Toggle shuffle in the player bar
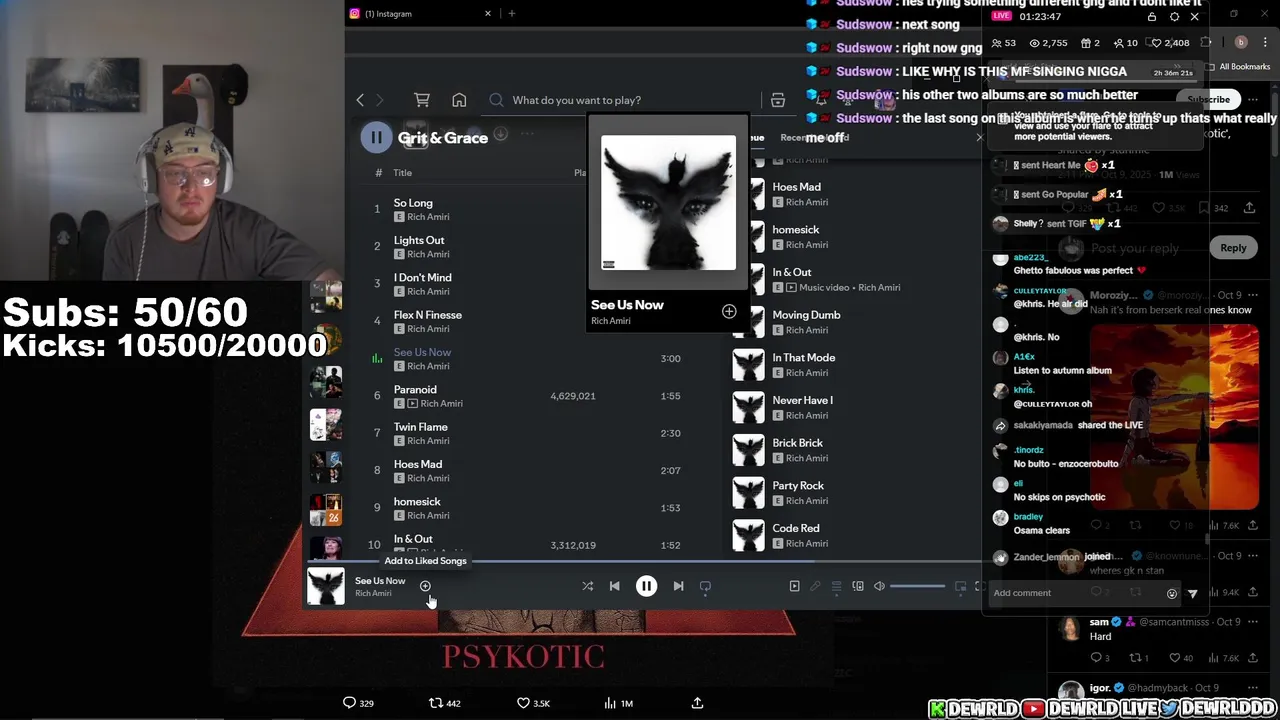 pyautogui.click(x=588, y=586)
